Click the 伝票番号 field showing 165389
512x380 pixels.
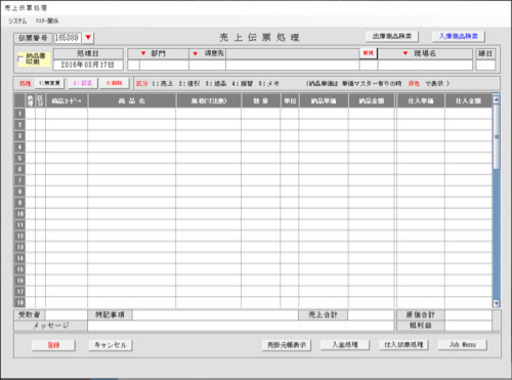[x=67, y=38]
